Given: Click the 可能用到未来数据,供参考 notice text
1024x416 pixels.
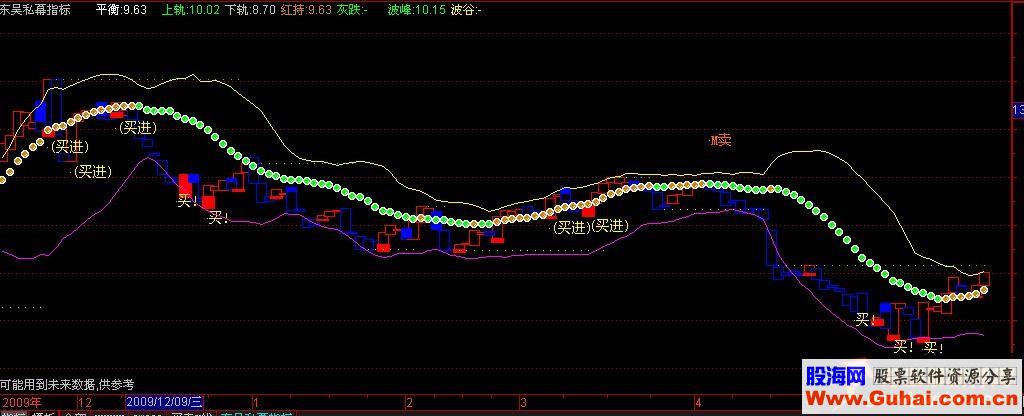Looking at the screenshot, I should (67, 385).
